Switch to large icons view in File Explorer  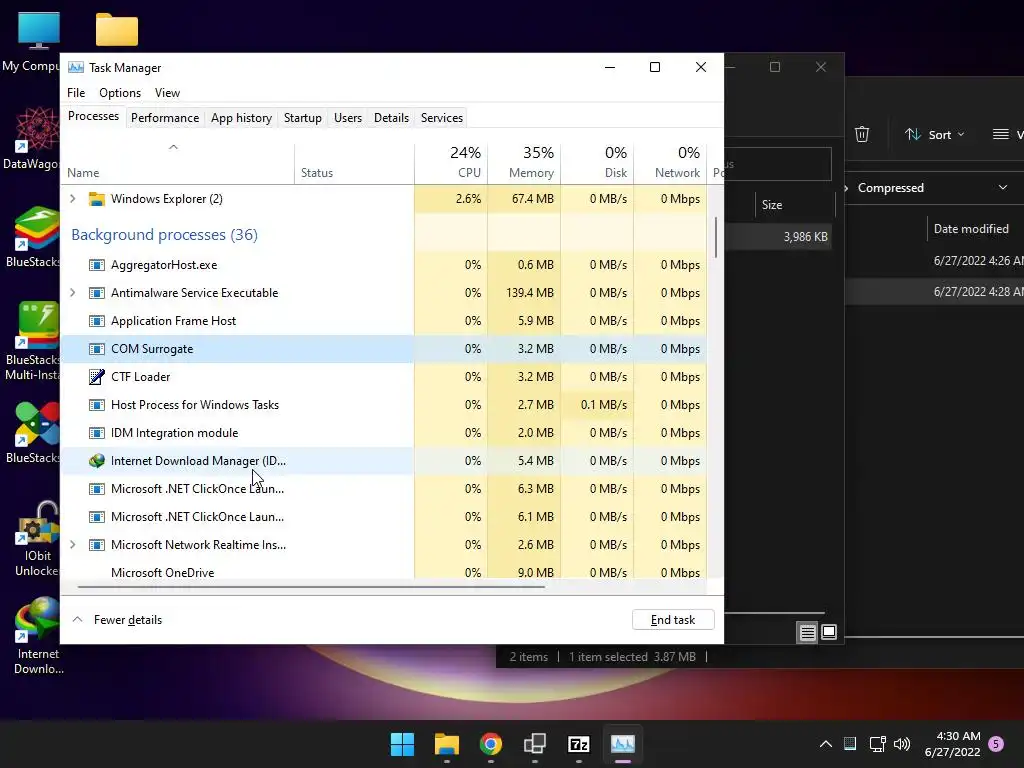(x=829, y=632)
